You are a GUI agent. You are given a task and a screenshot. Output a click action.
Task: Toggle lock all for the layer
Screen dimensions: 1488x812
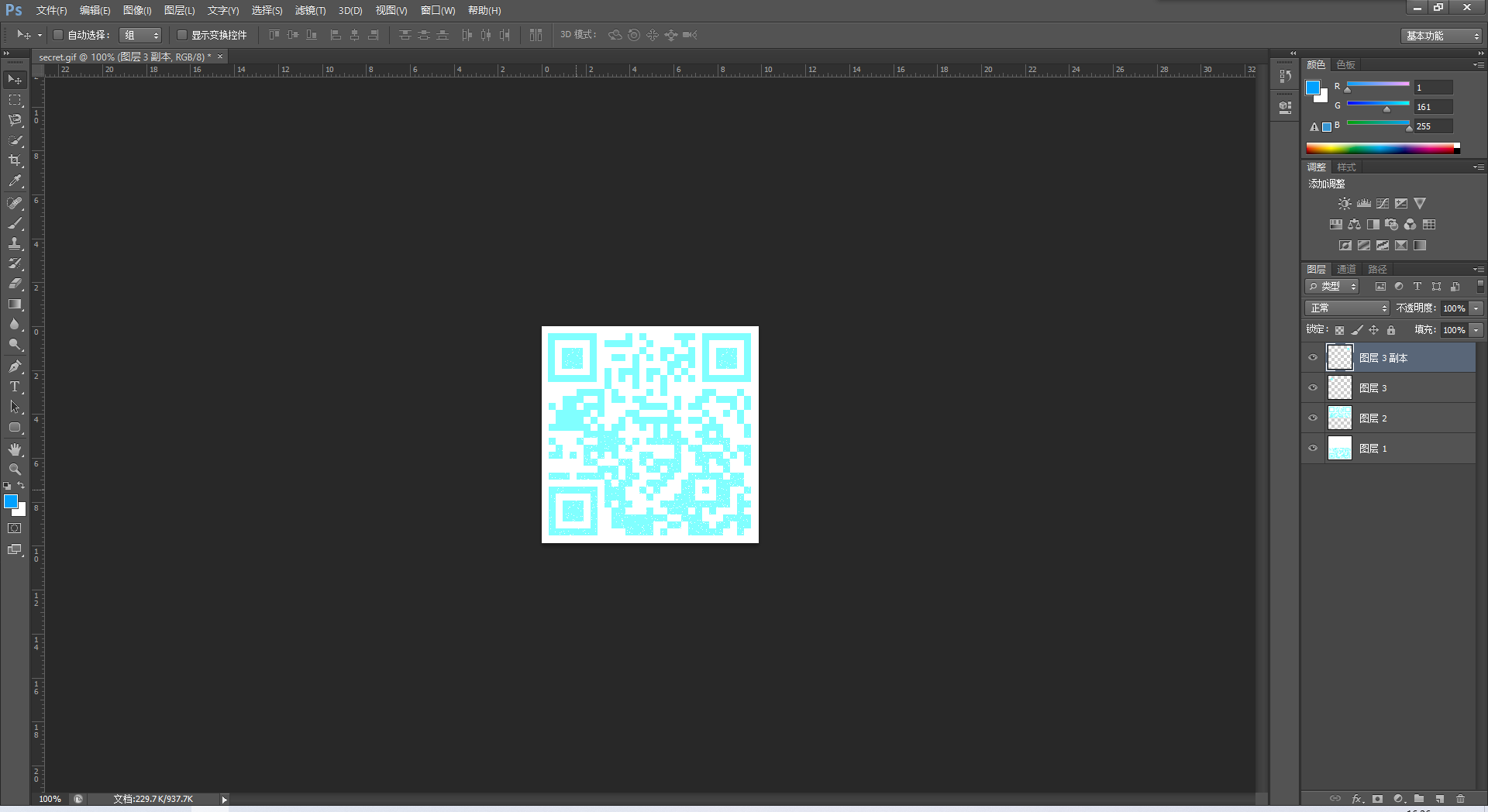tap(1391, 330)
